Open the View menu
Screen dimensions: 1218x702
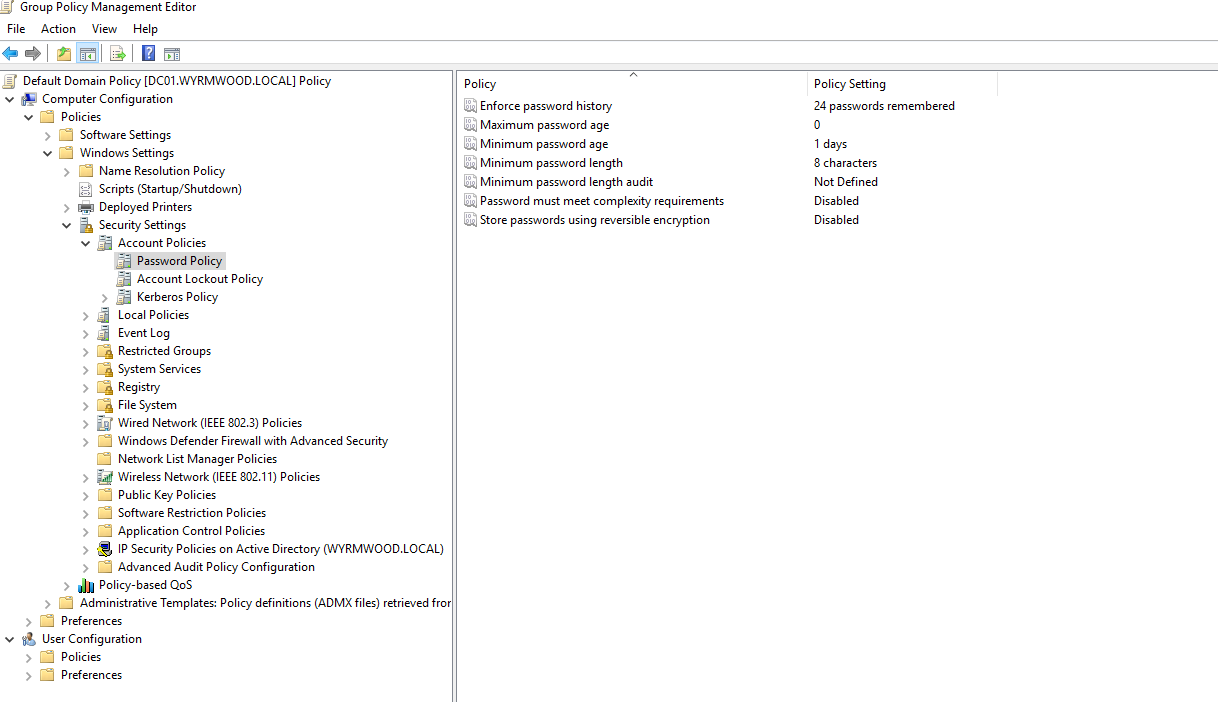(x=104, y=29)
